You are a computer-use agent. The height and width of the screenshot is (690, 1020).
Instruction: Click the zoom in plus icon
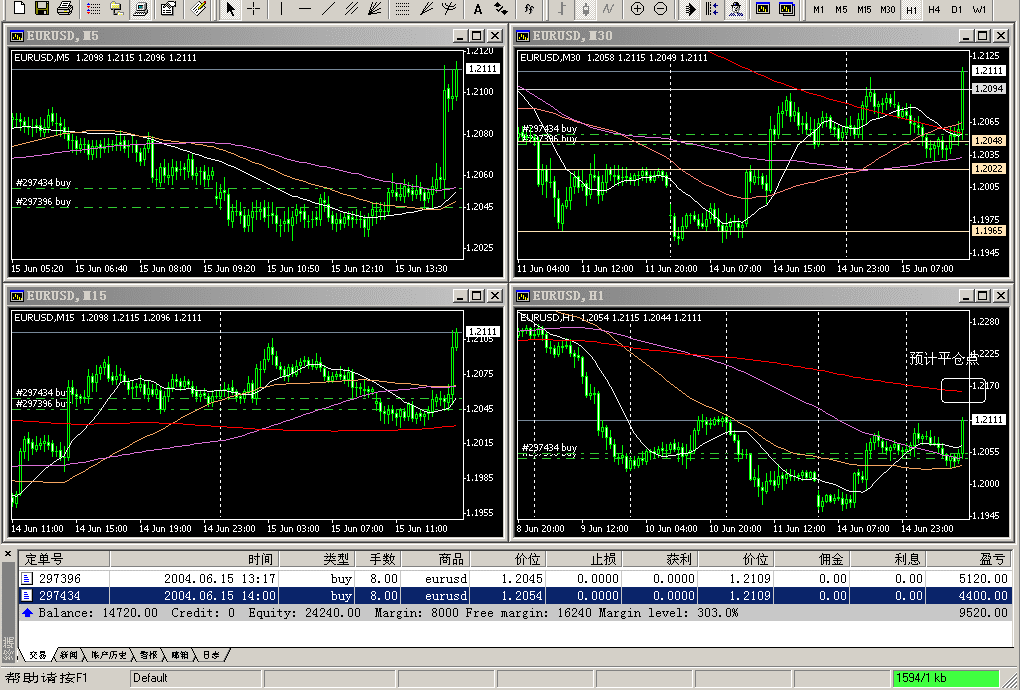[x=638, y=8]
